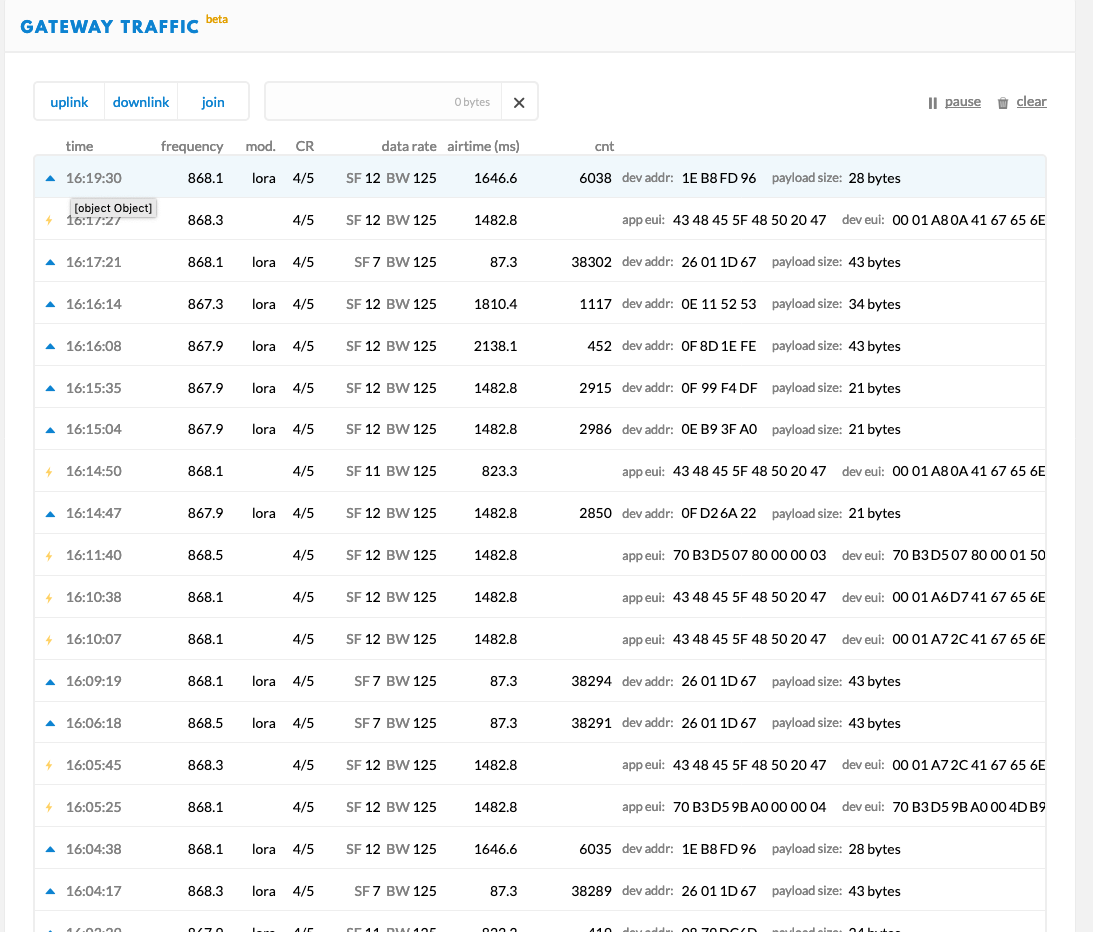Click uplink arrow icon for 16:16:08 row

[x=50, y=346]
